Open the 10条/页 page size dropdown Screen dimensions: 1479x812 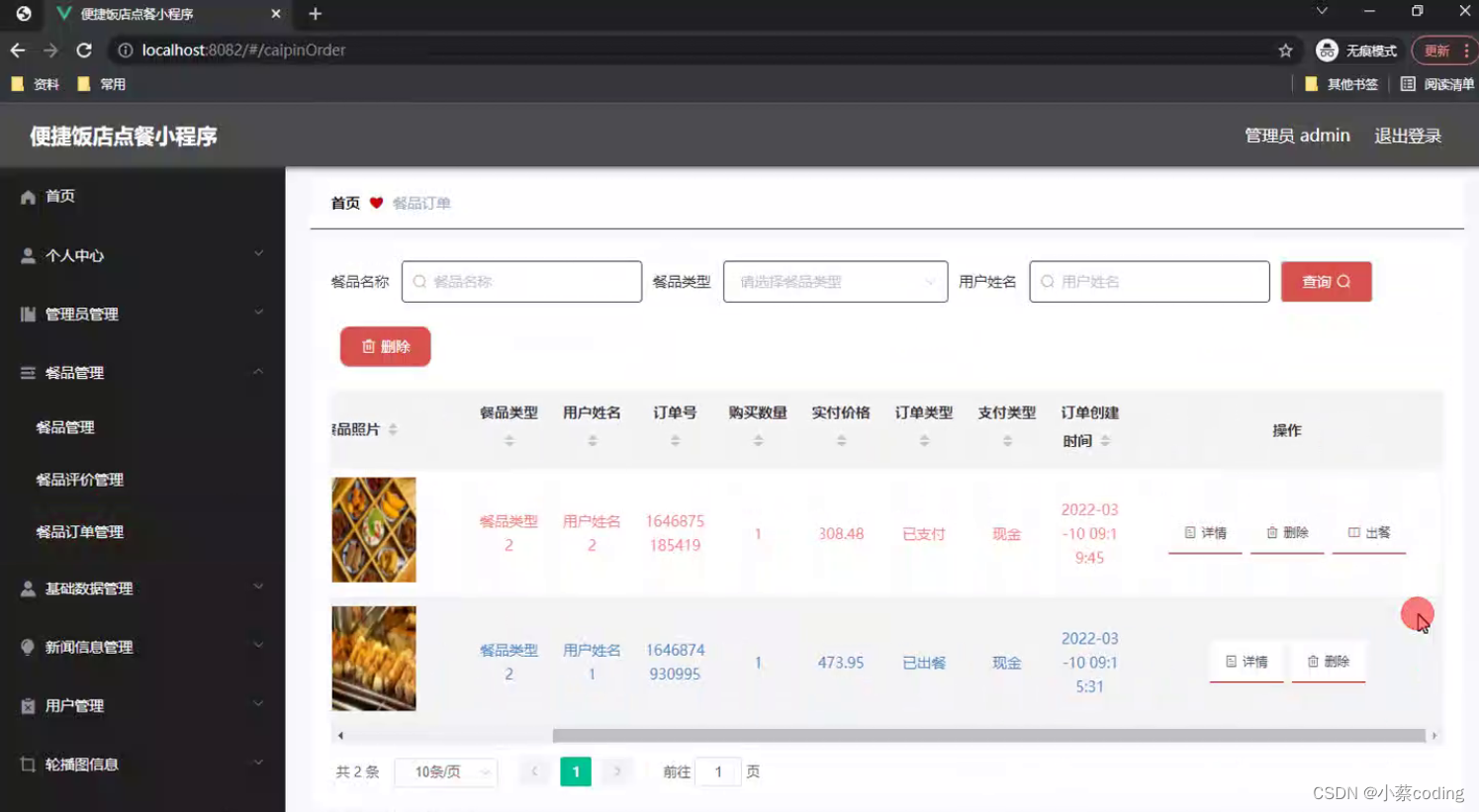point(445,771)
